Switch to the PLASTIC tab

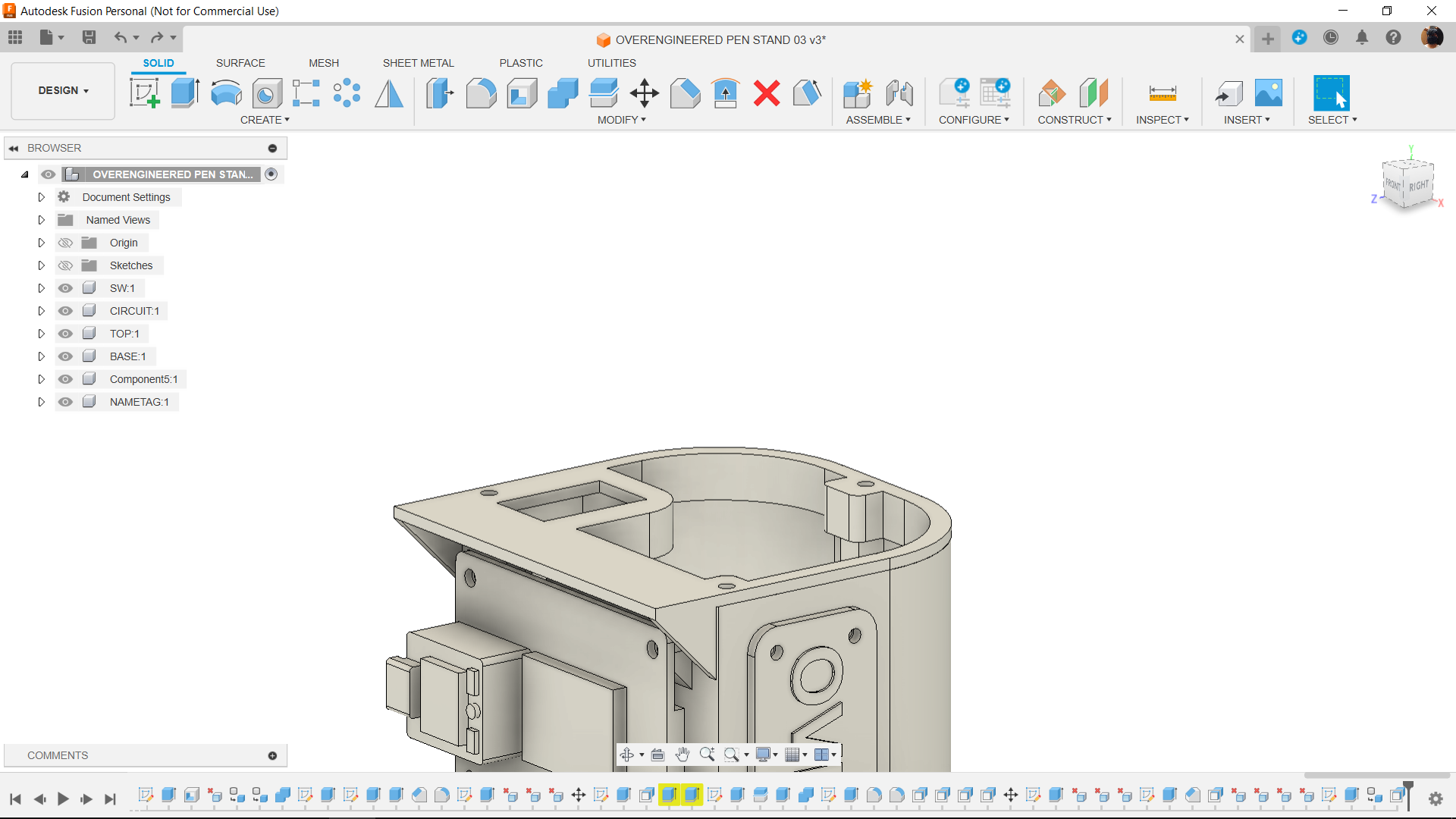[x=521, y=63]
